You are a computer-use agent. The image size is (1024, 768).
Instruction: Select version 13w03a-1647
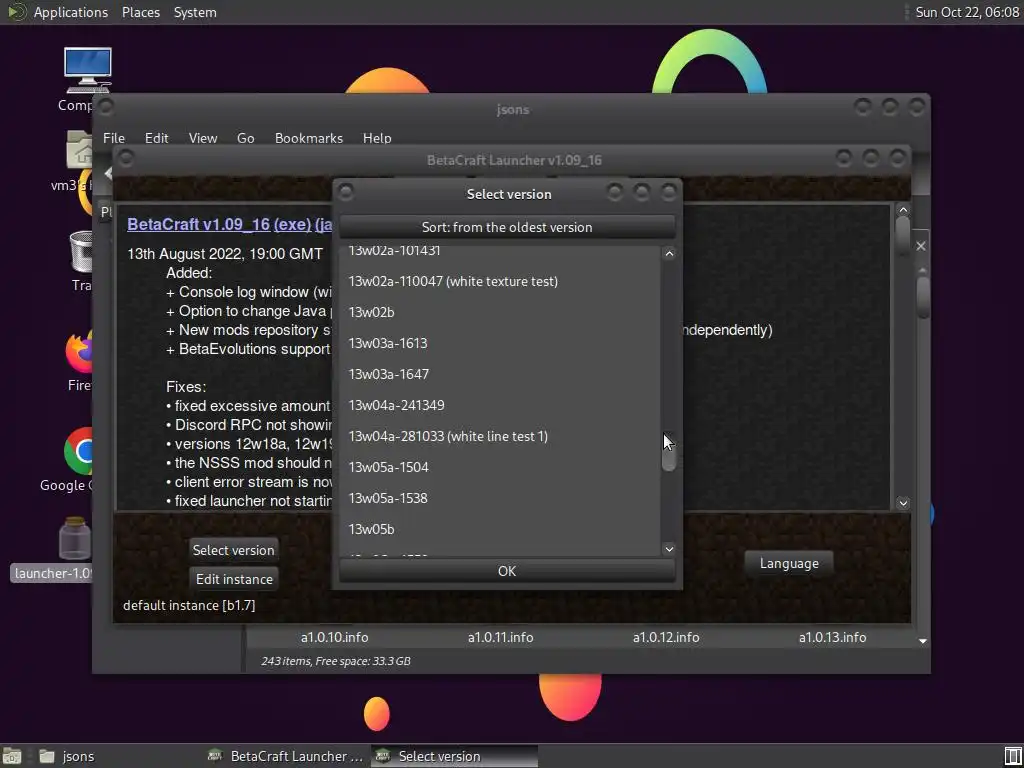coord(499,374)
